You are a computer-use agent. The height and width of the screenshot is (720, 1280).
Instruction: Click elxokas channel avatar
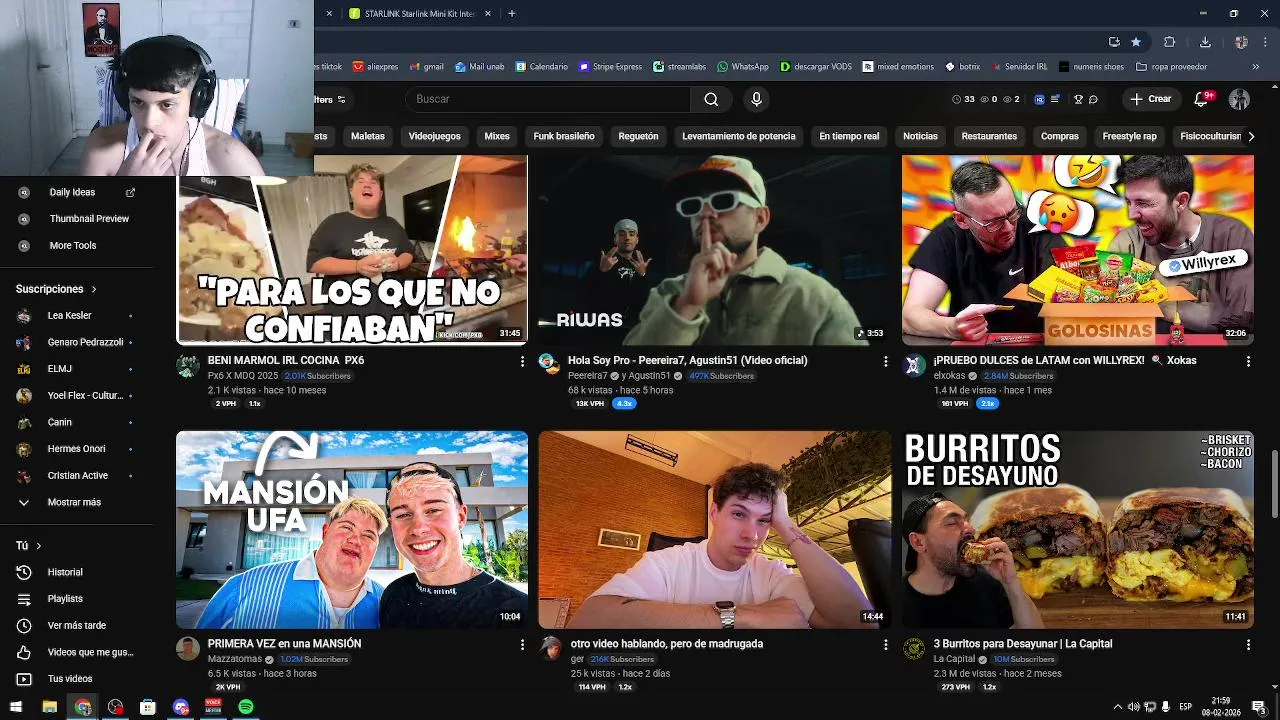[x=914, y=365]
